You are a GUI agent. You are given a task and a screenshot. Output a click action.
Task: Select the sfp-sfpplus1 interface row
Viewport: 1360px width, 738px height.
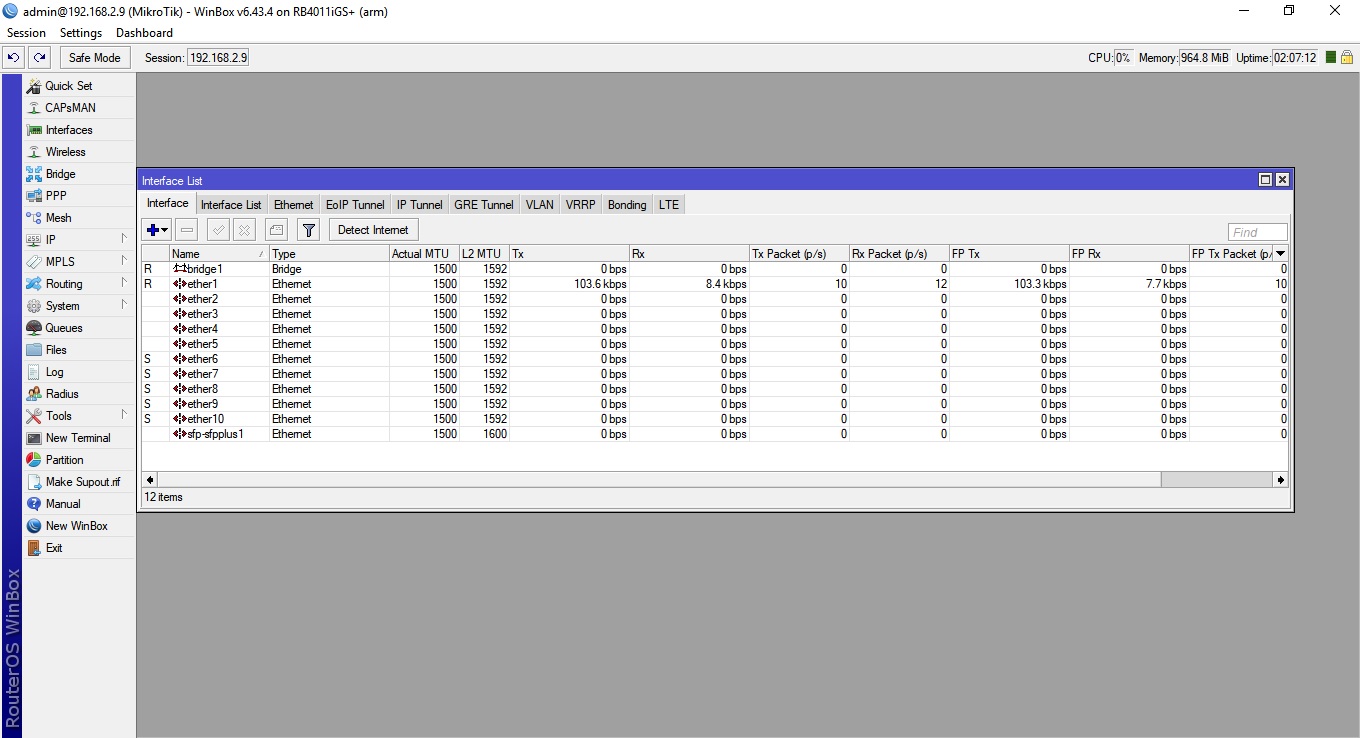click(714, 434)
